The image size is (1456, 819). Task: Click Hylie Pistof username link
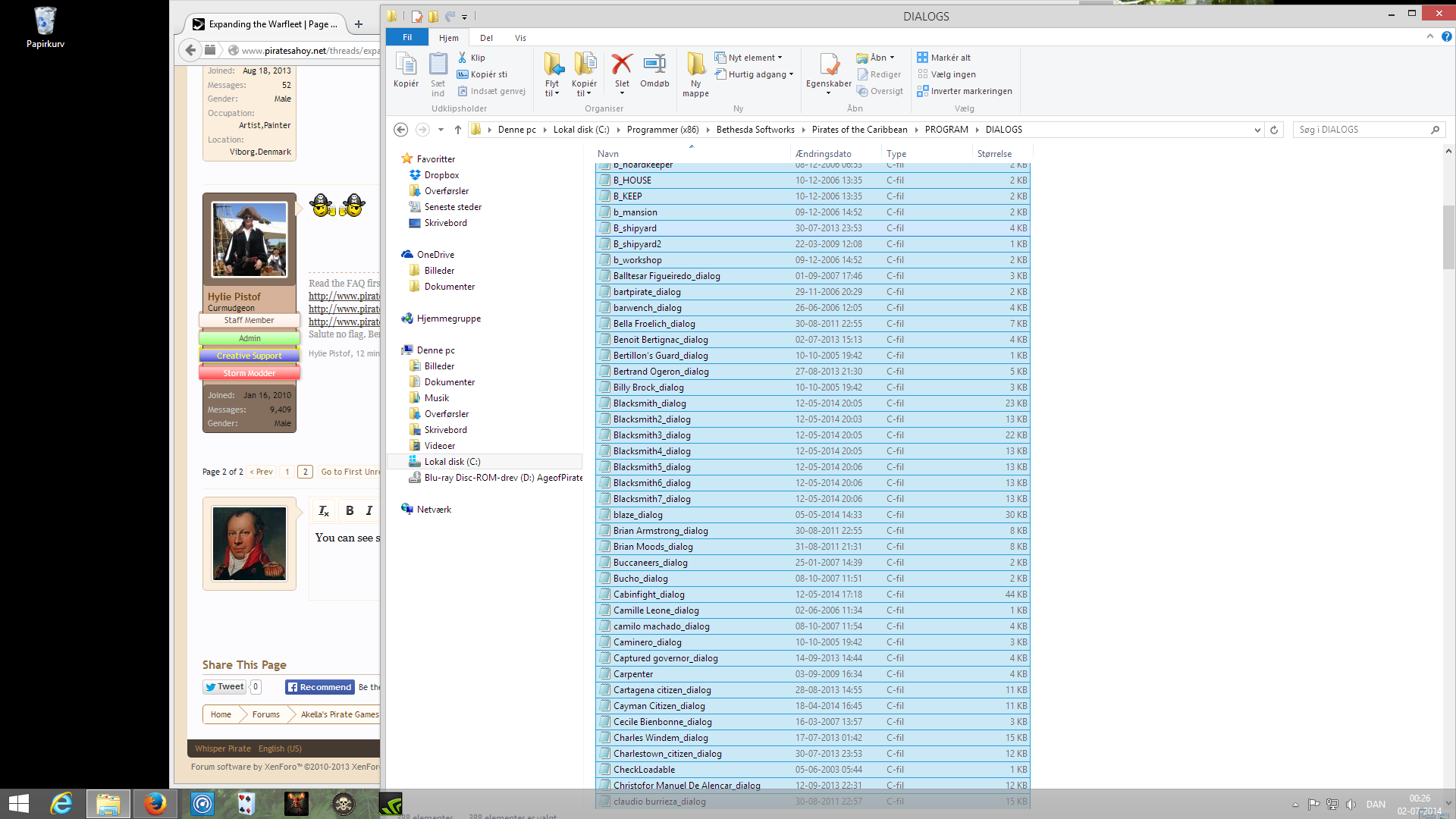click(234, 297)
